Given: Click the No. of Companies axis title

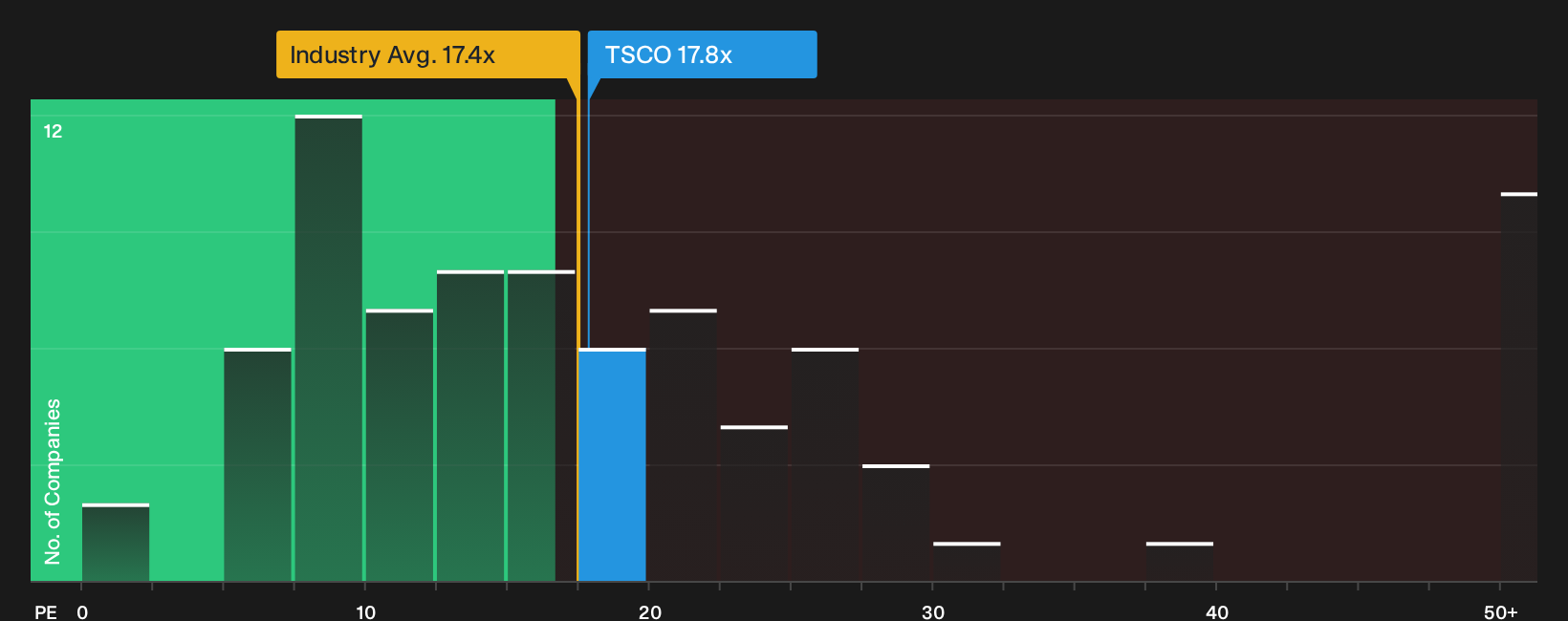Looking at the screenshot, I should 53,482.
